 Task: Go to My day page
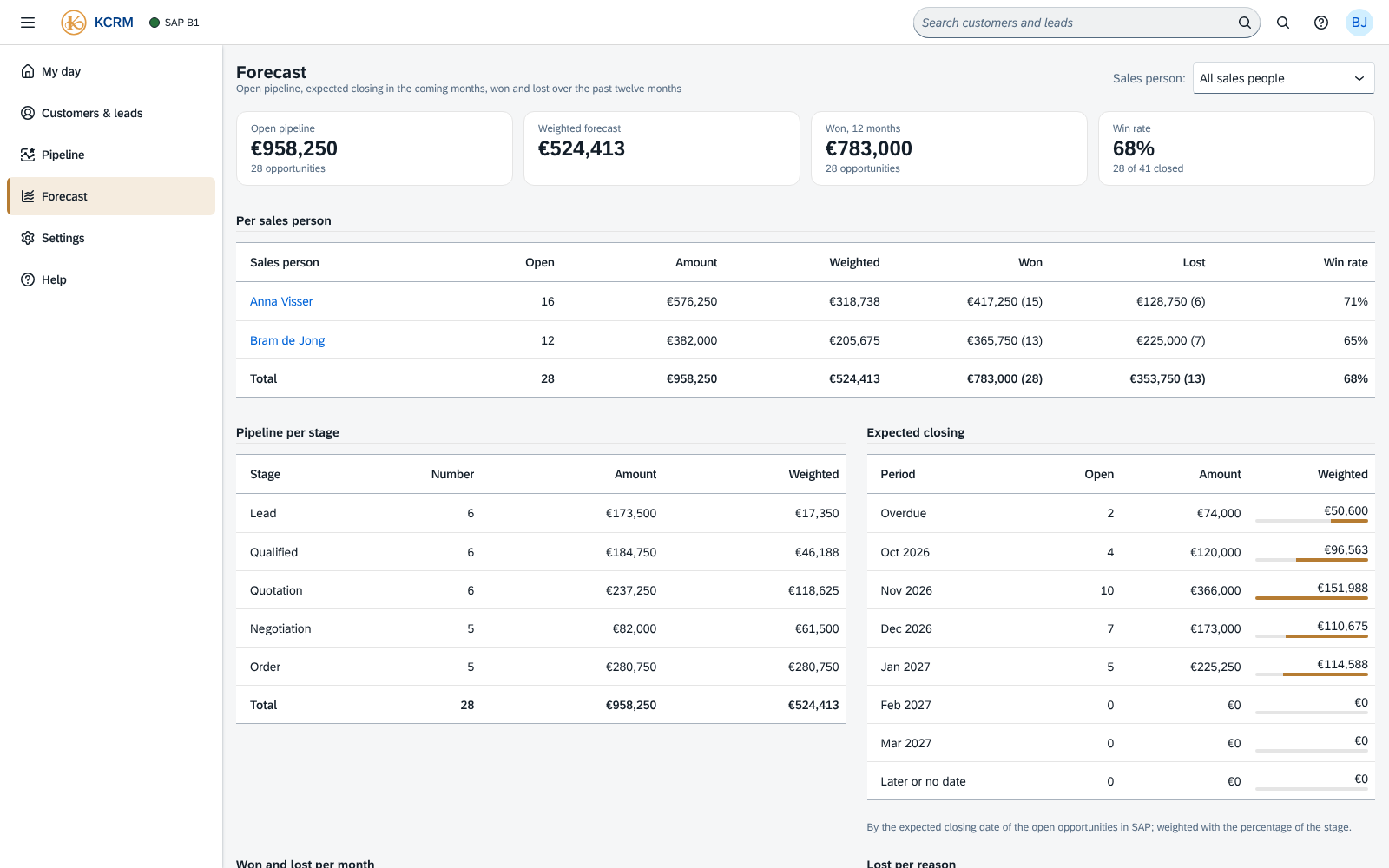[x=111, y=71]
